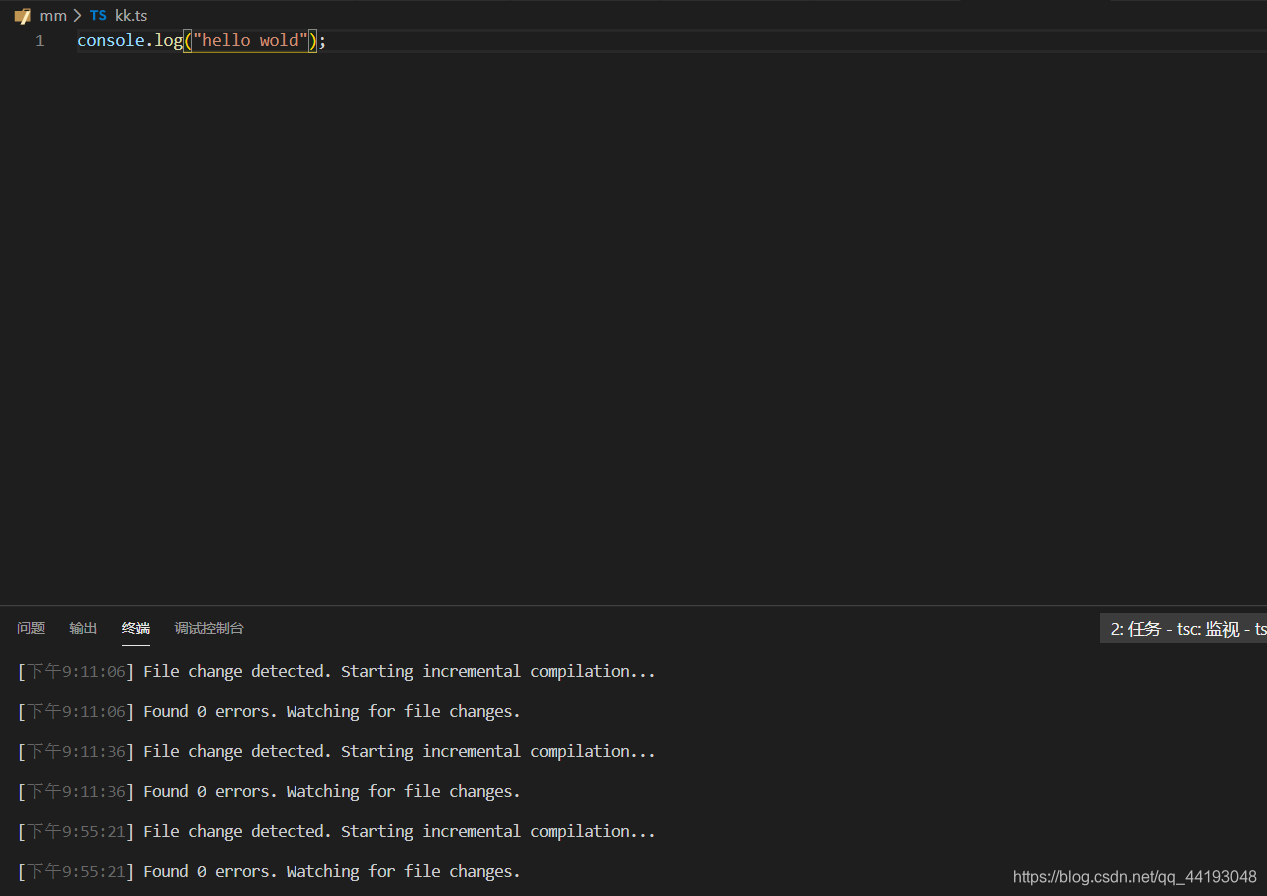This screenshot has width=1267, height=896.
Task: Open the 调试控制台 panel tab
Action: click(x=209, y=628)
